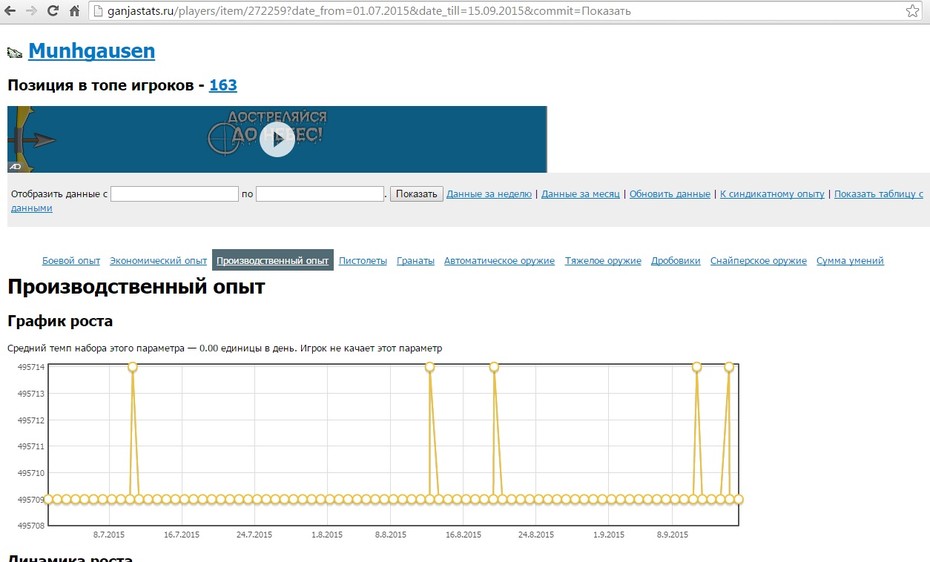The height and width of the screenshot is (562, 930).
Task: Open Данные за неделю link
Action: pyautogui.click(x=489, y=194)
